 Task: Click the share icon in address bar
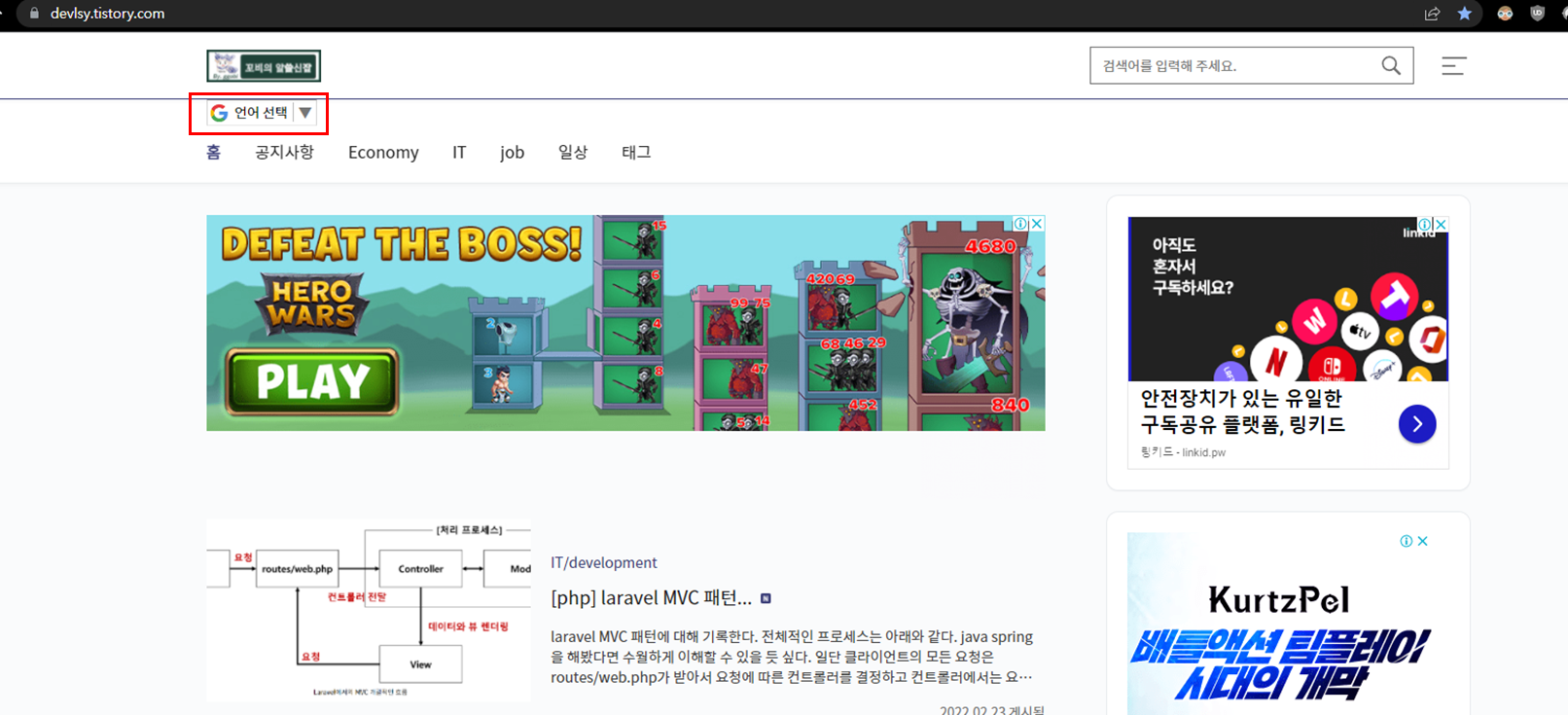pyautogui.click(x=1432, y=14)
